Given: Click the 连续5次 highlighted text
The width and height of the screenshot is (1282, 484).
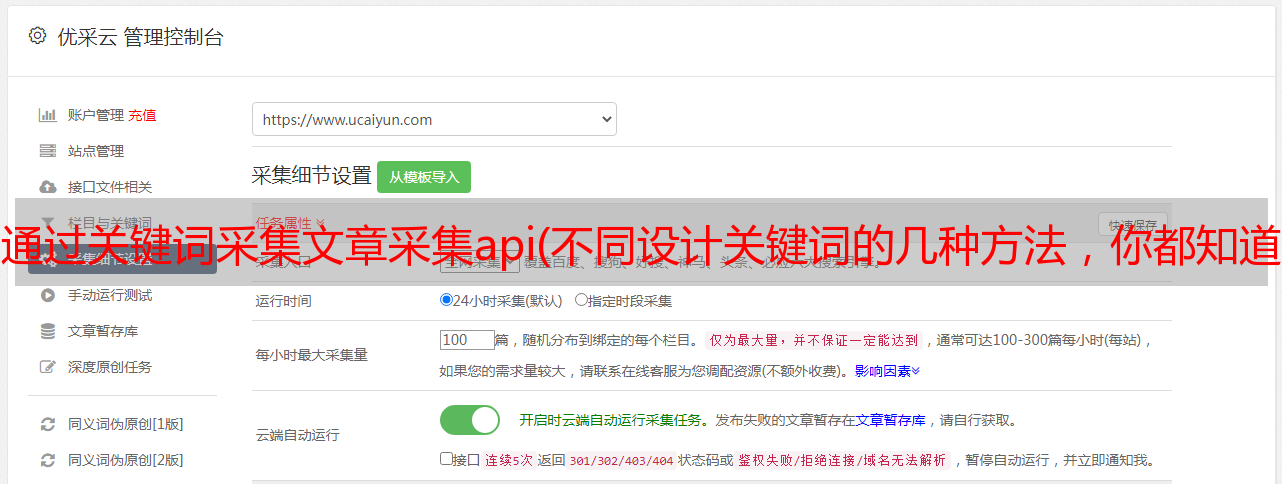Looking at the screenshot, I should tap(509, 461).
